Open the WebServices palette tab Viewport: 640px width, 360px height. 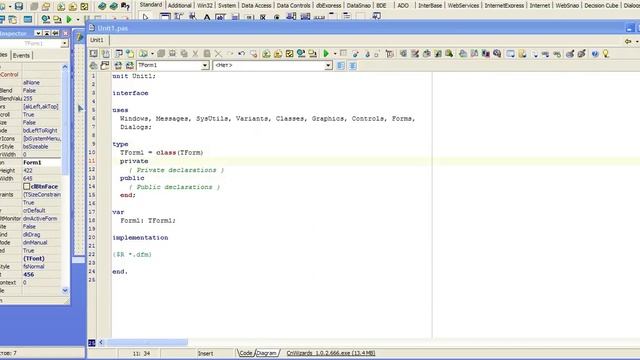(x=463, y=5)
